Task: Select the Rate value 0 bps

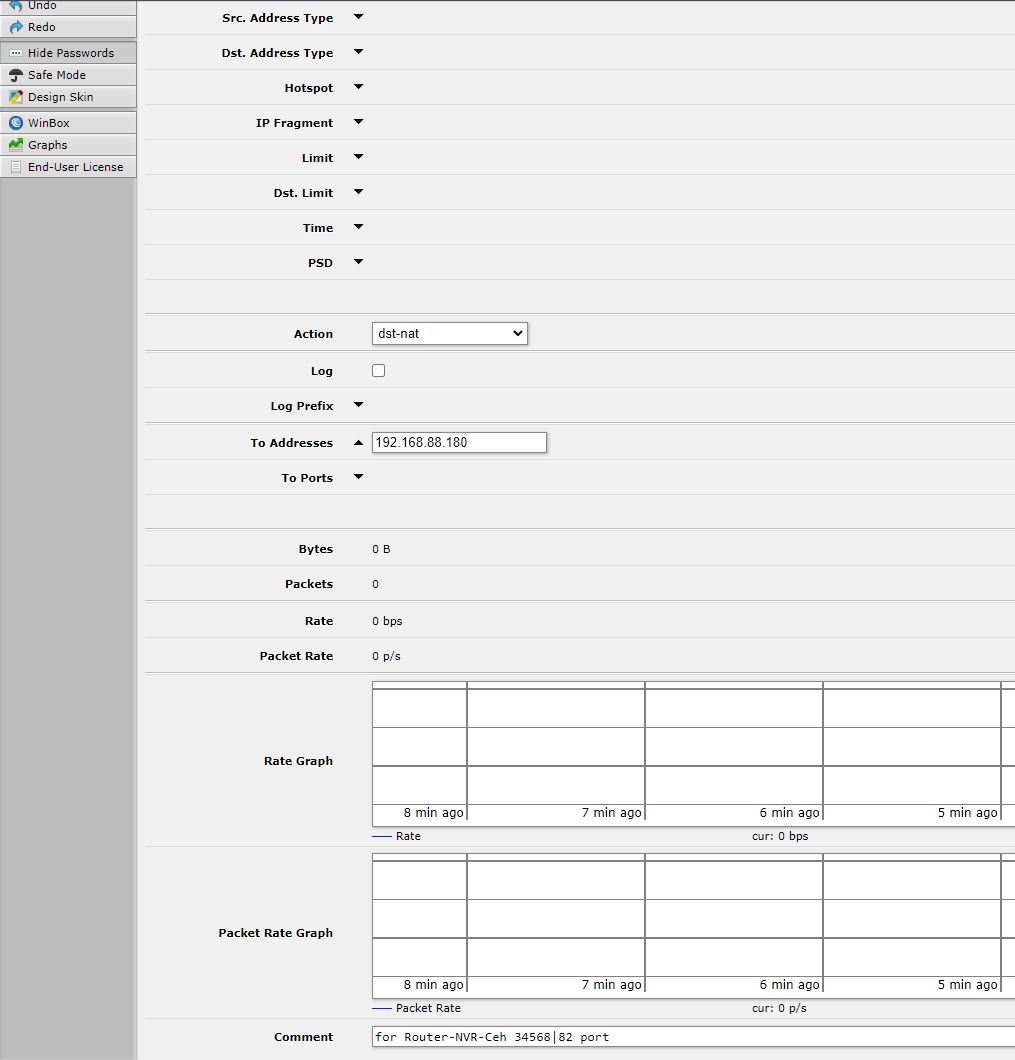Action: [x=387, y=621]
